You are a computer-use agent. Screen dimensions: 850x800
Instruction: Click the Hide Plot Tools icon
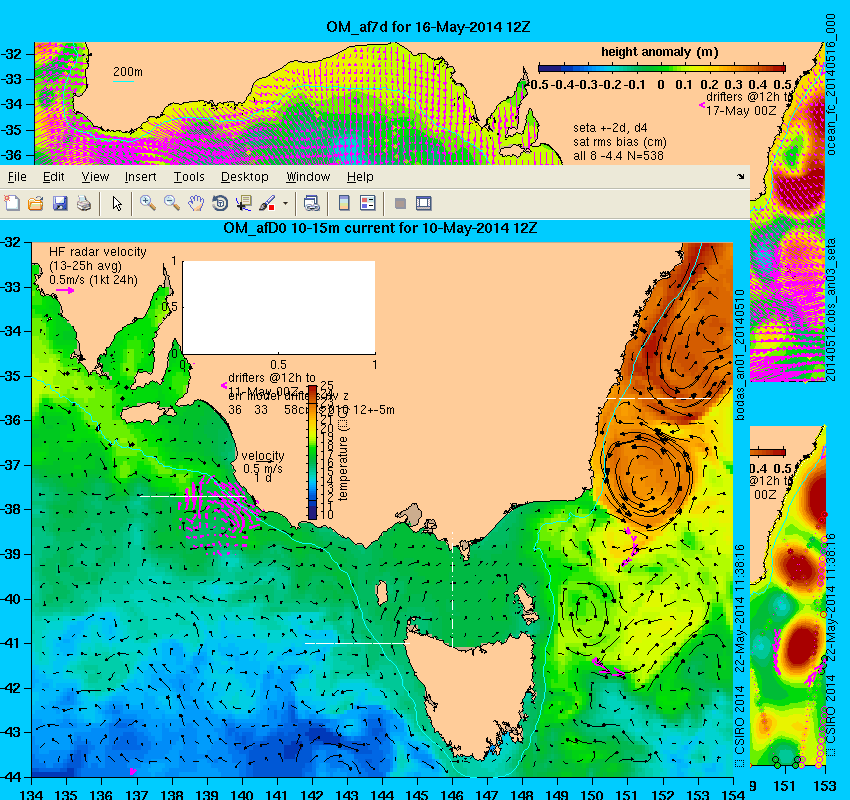tap(400, 203)
